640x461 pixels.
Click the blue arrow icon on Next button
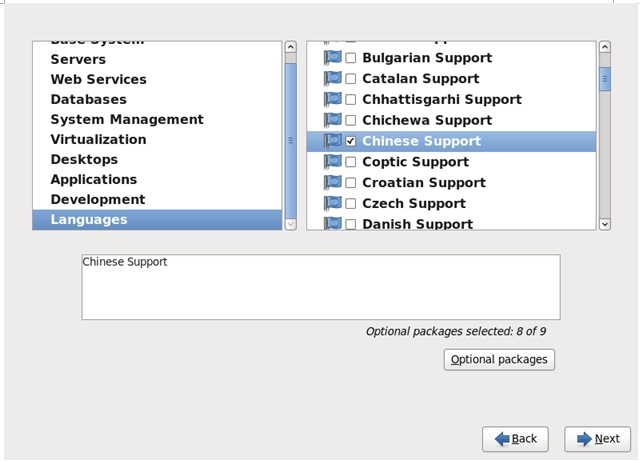(x=584, y=439)
